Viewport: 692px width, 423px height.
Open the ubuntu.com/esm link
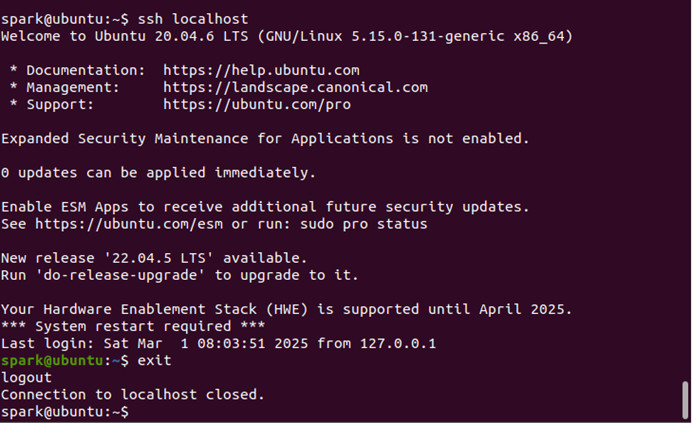[129, 224]
